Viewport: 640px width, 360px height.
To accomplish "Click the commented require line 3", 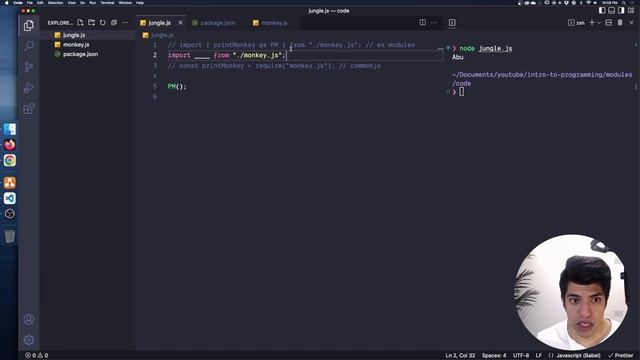I will point(274,66).
